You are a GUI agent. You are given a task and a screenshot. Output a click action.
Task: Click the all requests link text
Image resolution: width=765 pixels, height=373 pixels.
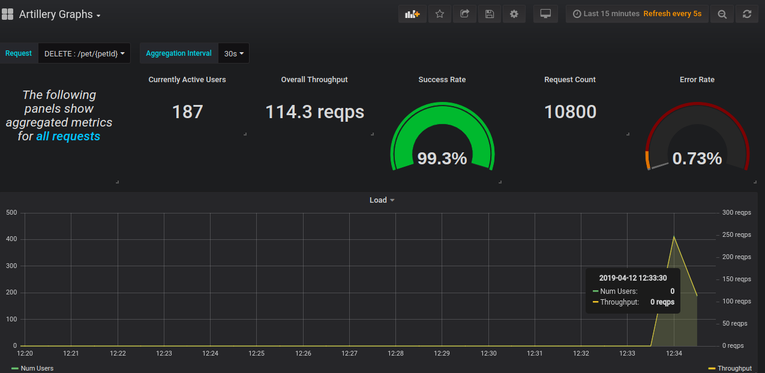click(68, 137)
